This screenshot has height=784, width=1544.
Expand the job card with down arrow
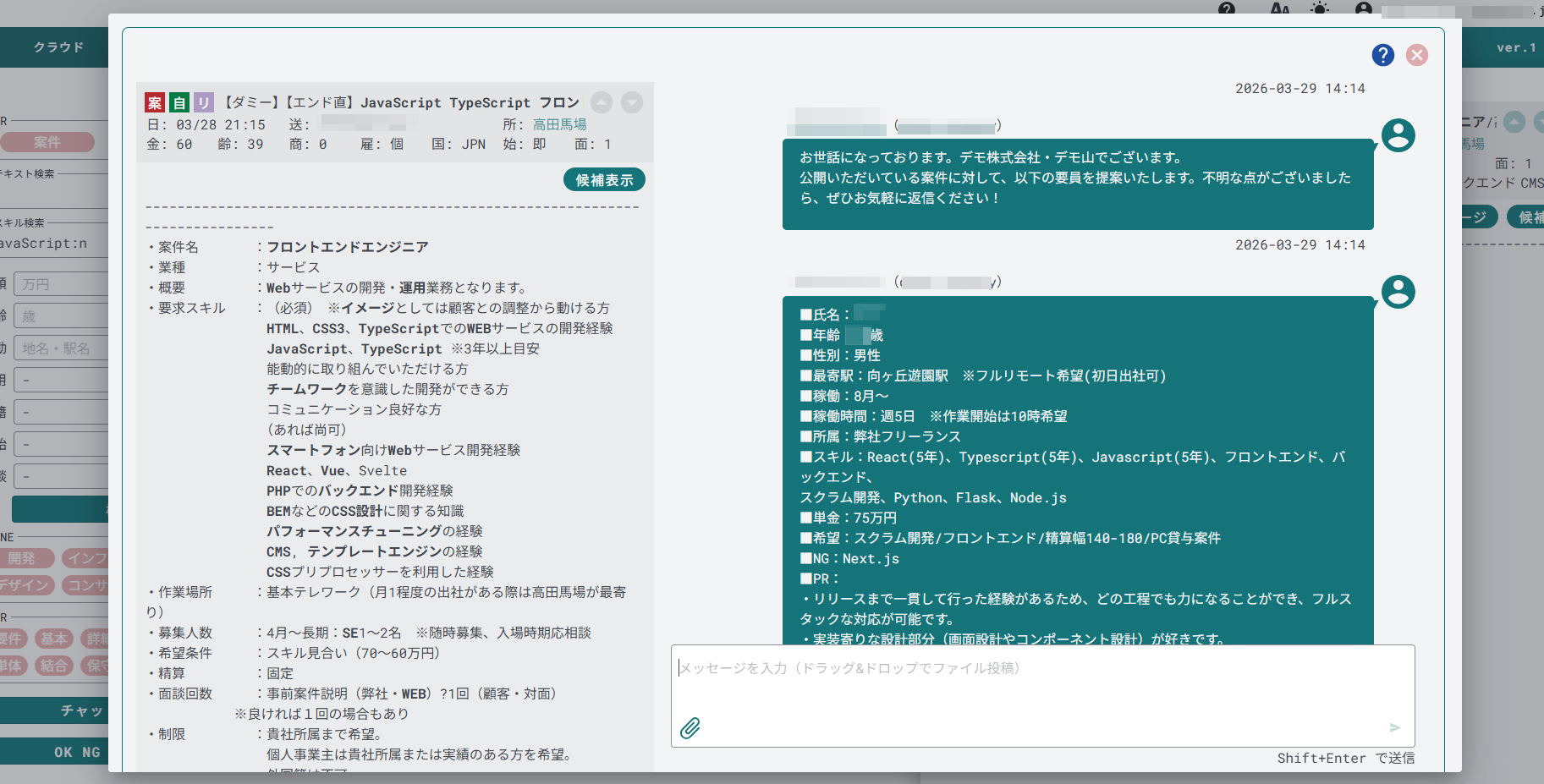(632, 102)
